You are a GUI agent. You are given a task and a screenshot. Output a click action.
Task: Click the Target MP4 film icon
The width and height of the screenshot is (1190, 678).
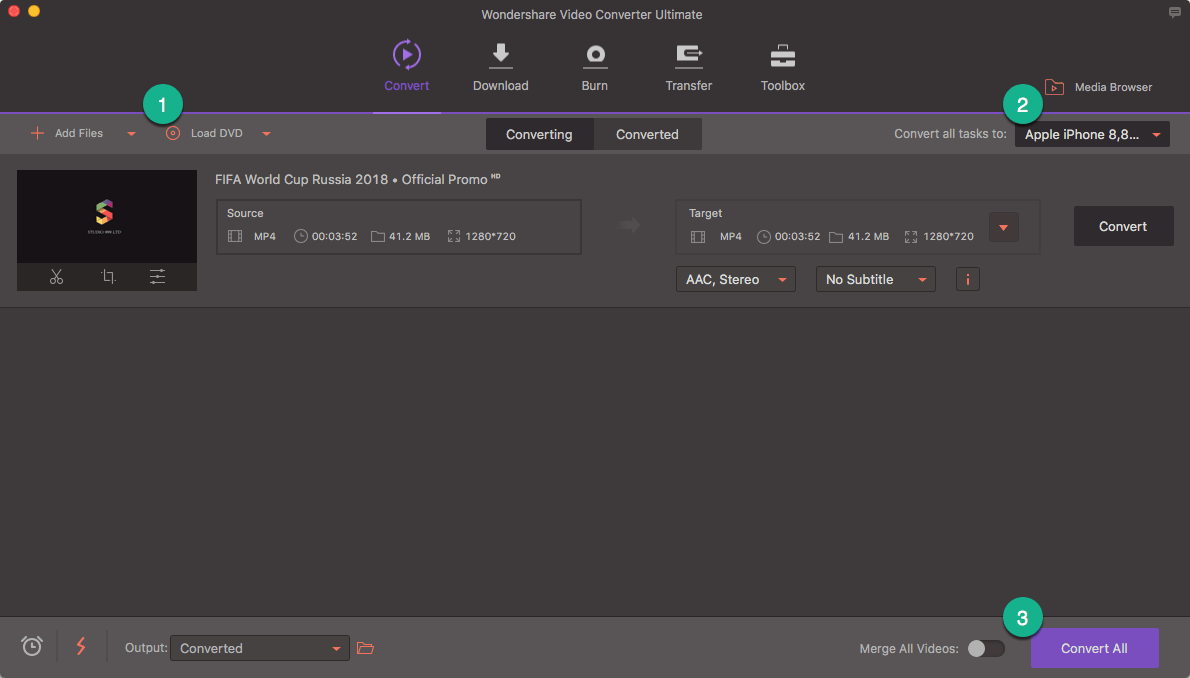click(698, 237)
